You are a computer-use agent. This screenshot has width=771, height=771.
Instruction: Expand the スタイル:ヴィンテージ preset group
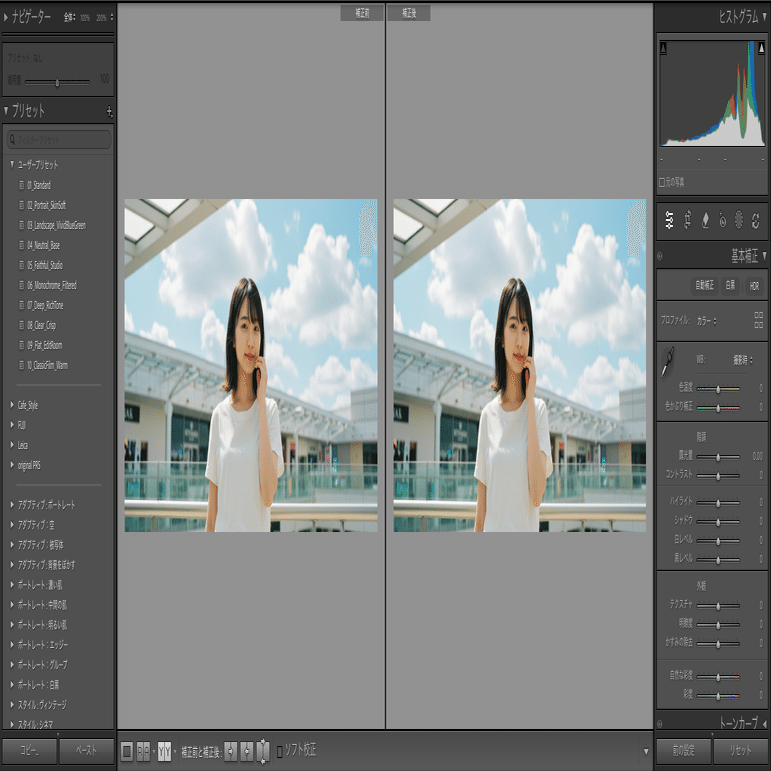[x=12, y=705]
